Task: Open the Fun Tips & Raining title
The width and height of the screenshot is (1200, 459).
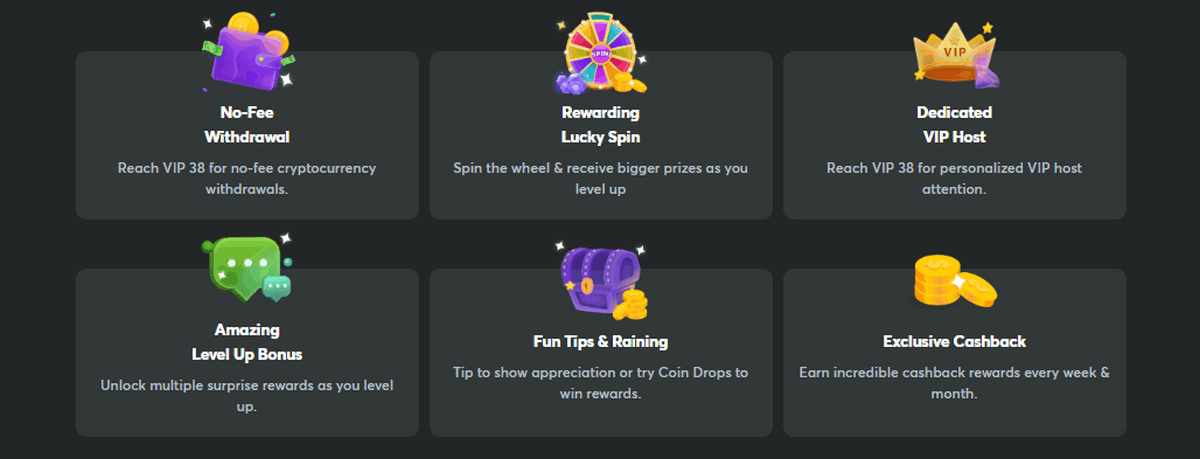Action: (600, 341)
